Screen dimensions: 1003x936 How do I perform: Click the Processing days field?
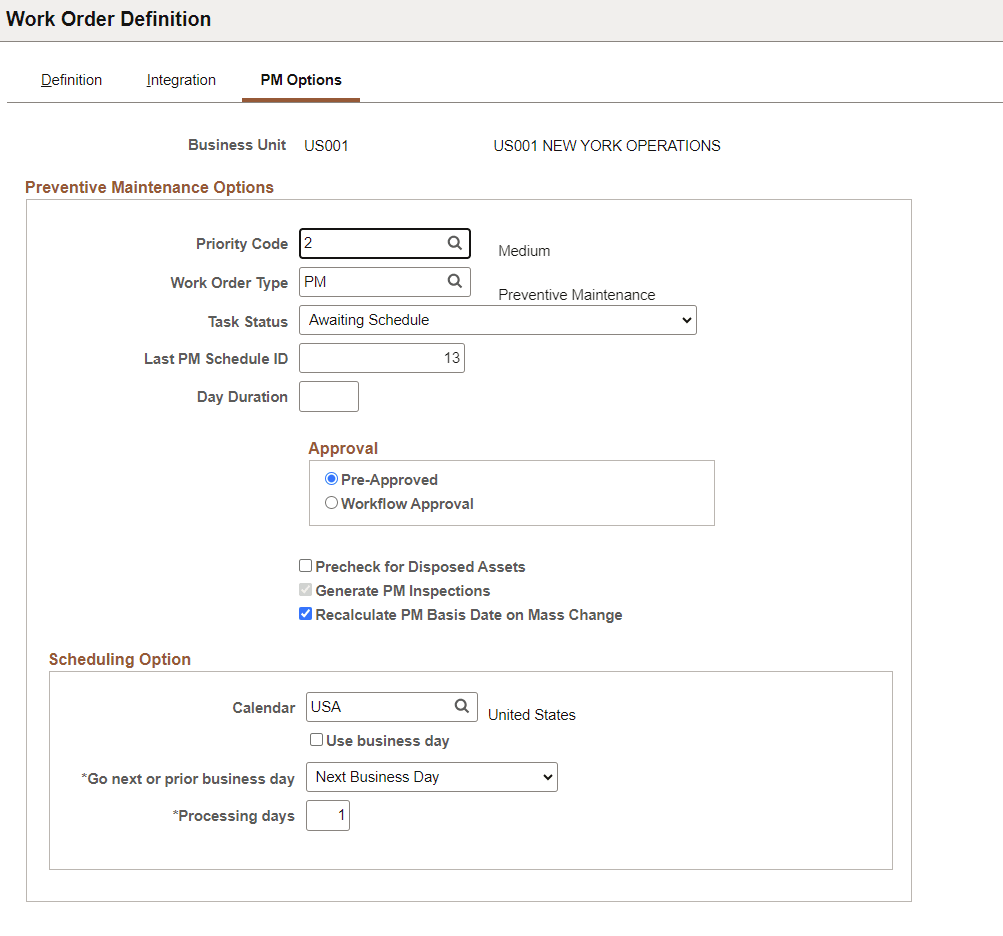click(328, 815)
